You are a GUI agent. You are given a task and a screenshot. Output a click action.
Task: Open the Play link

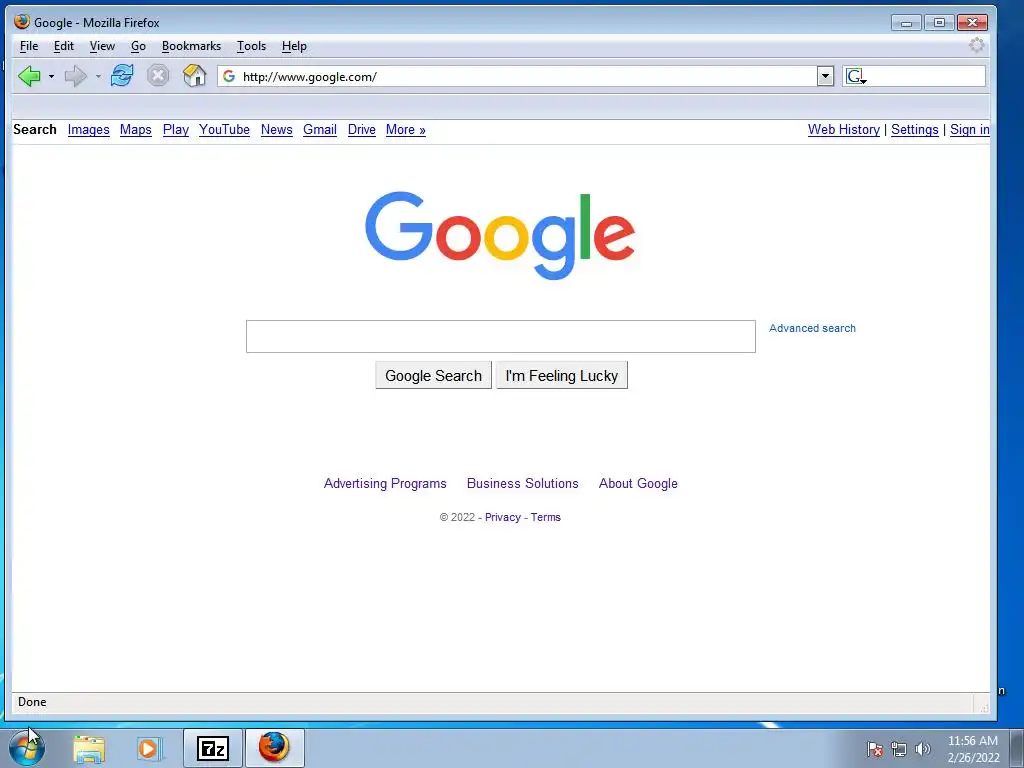coord(176,129)
